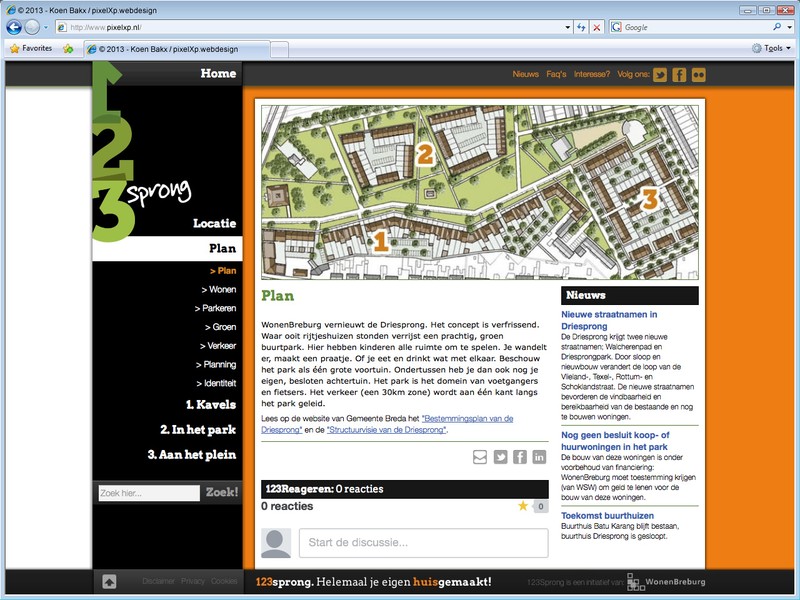The width and height of the screenshot is (800, 600).
Task: Open the Flickr link in the header
Action: pyautogui.click(x=698, y=74)
